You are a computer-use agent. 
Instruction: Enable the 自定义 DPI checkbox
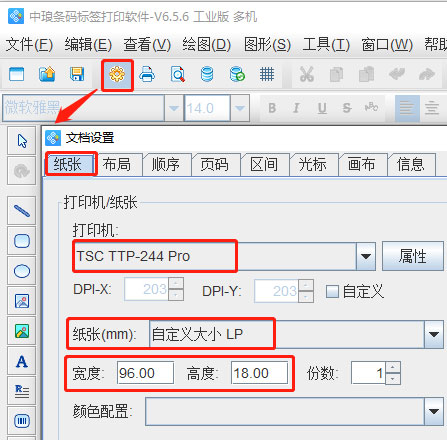[x=332, y=291]
